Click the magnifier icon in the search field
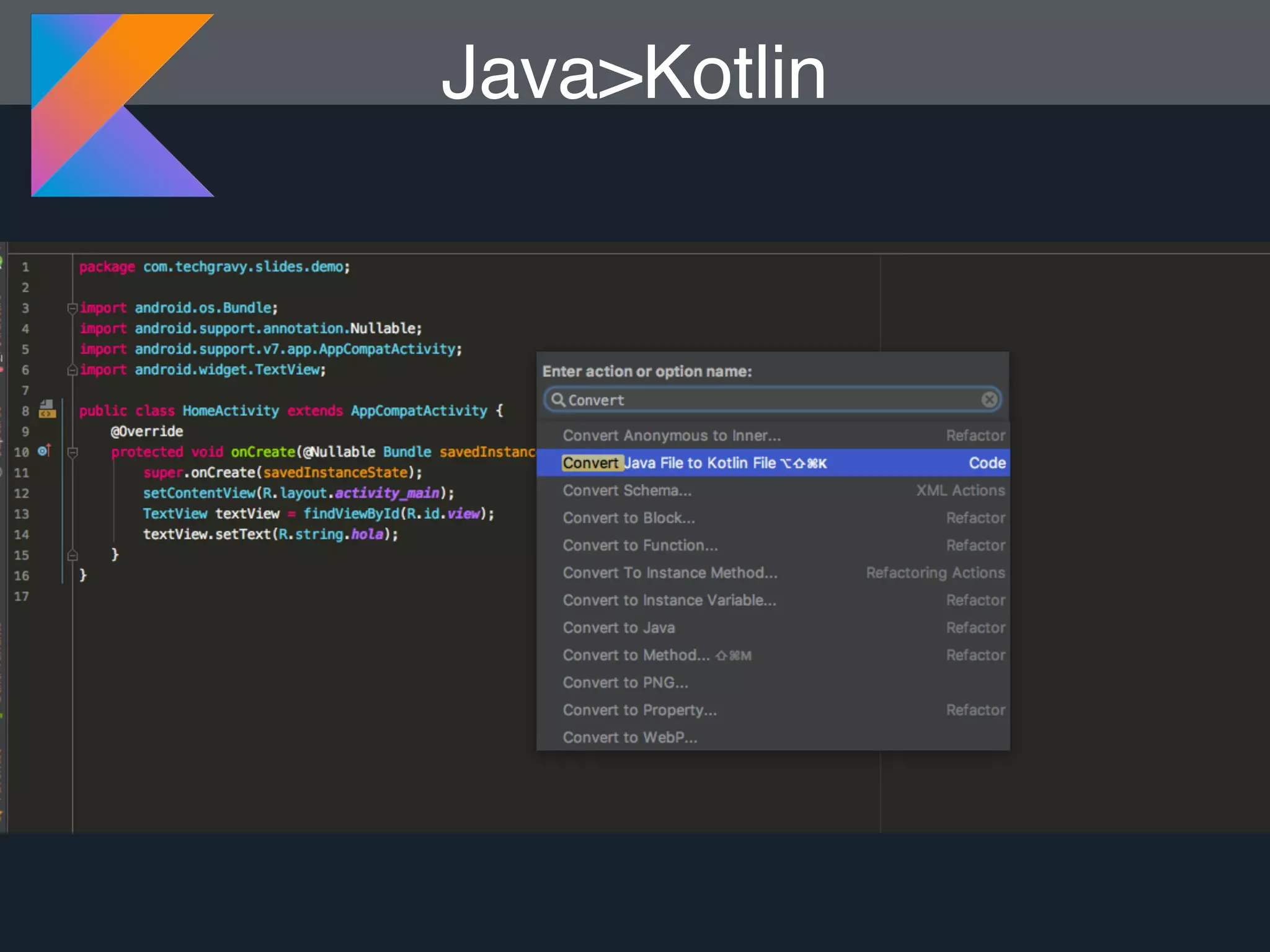Image resolution: width=1270 pixels, height=952 pixels. coord(558,400)
